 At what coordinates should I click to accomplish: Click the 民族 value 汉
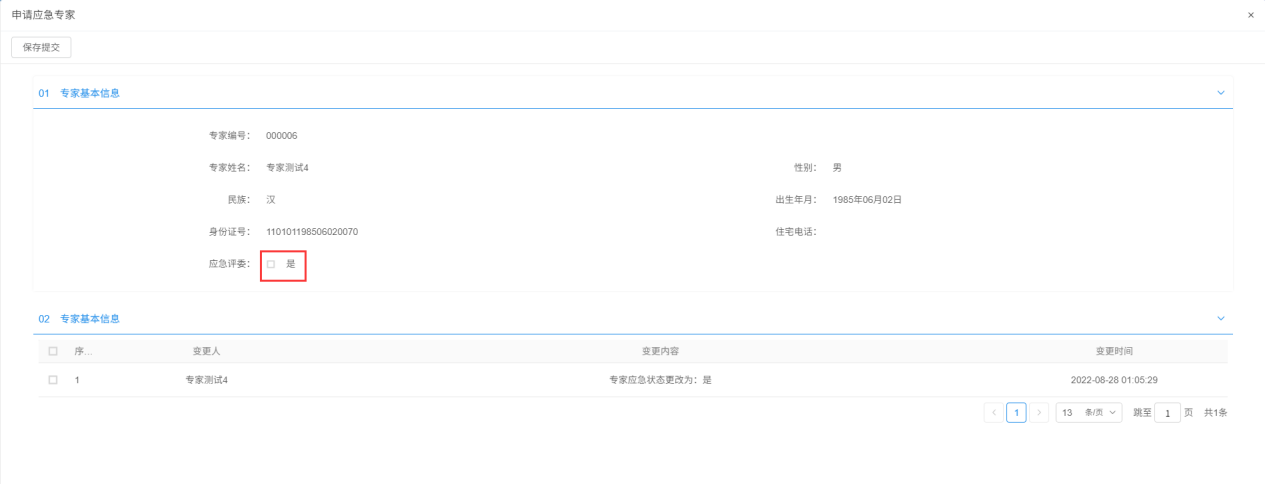pyautogui.click(x=271, y=200)
